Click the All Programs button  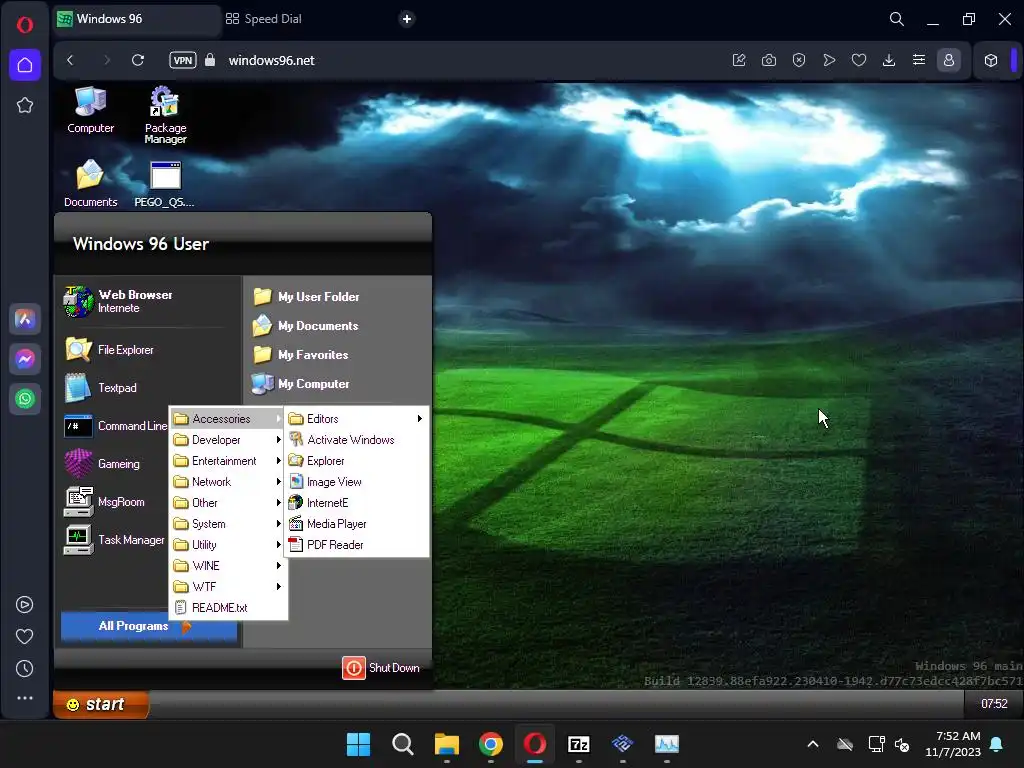pyautogui.click(x=148, y=626)
